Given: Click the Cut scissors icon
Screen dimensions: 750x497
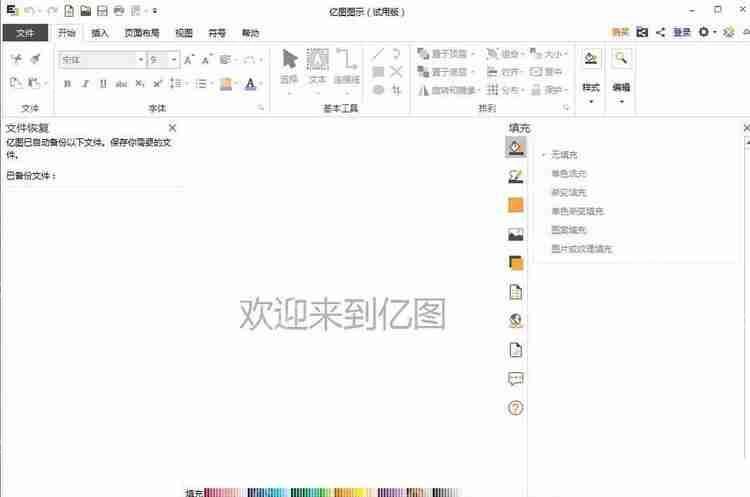Looking at the screenshot, I should tap(16, 59).
